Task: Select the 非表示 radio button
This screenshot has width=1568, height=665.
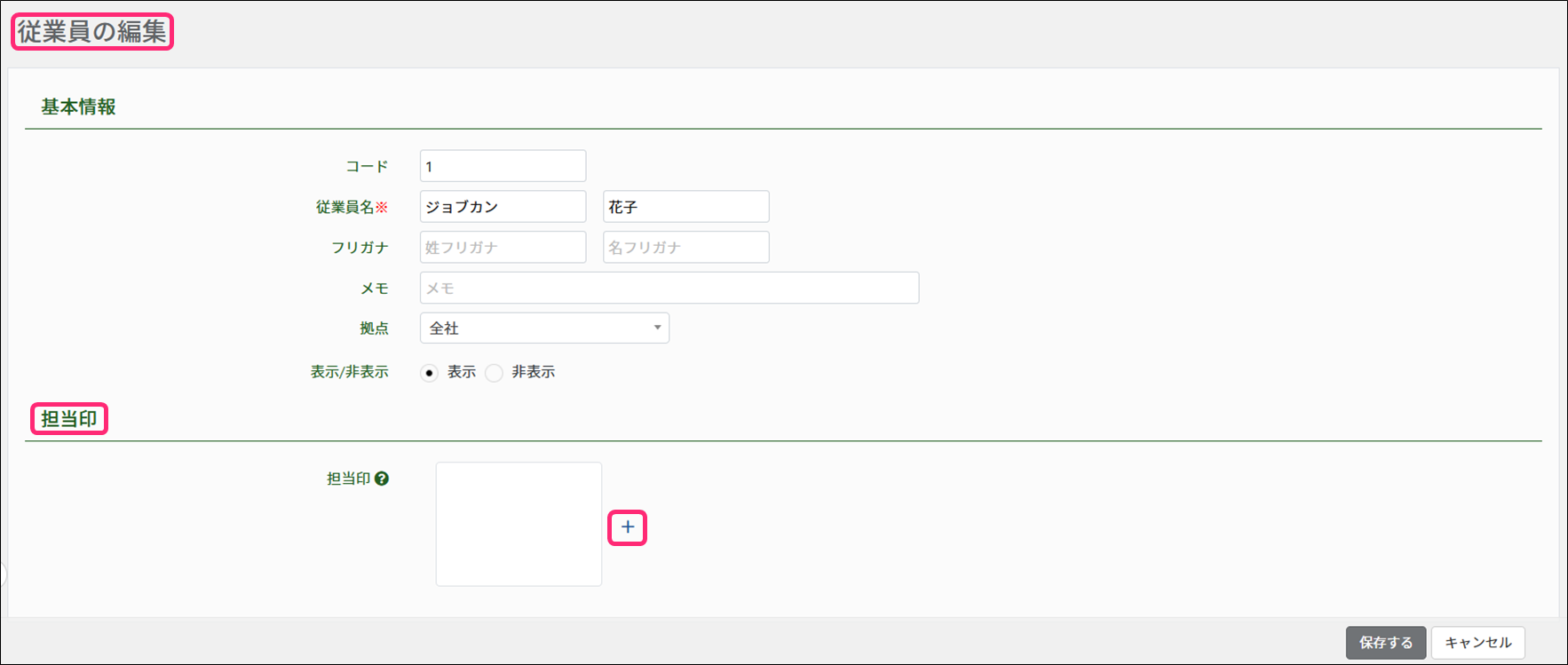Action: click(495, 373)
